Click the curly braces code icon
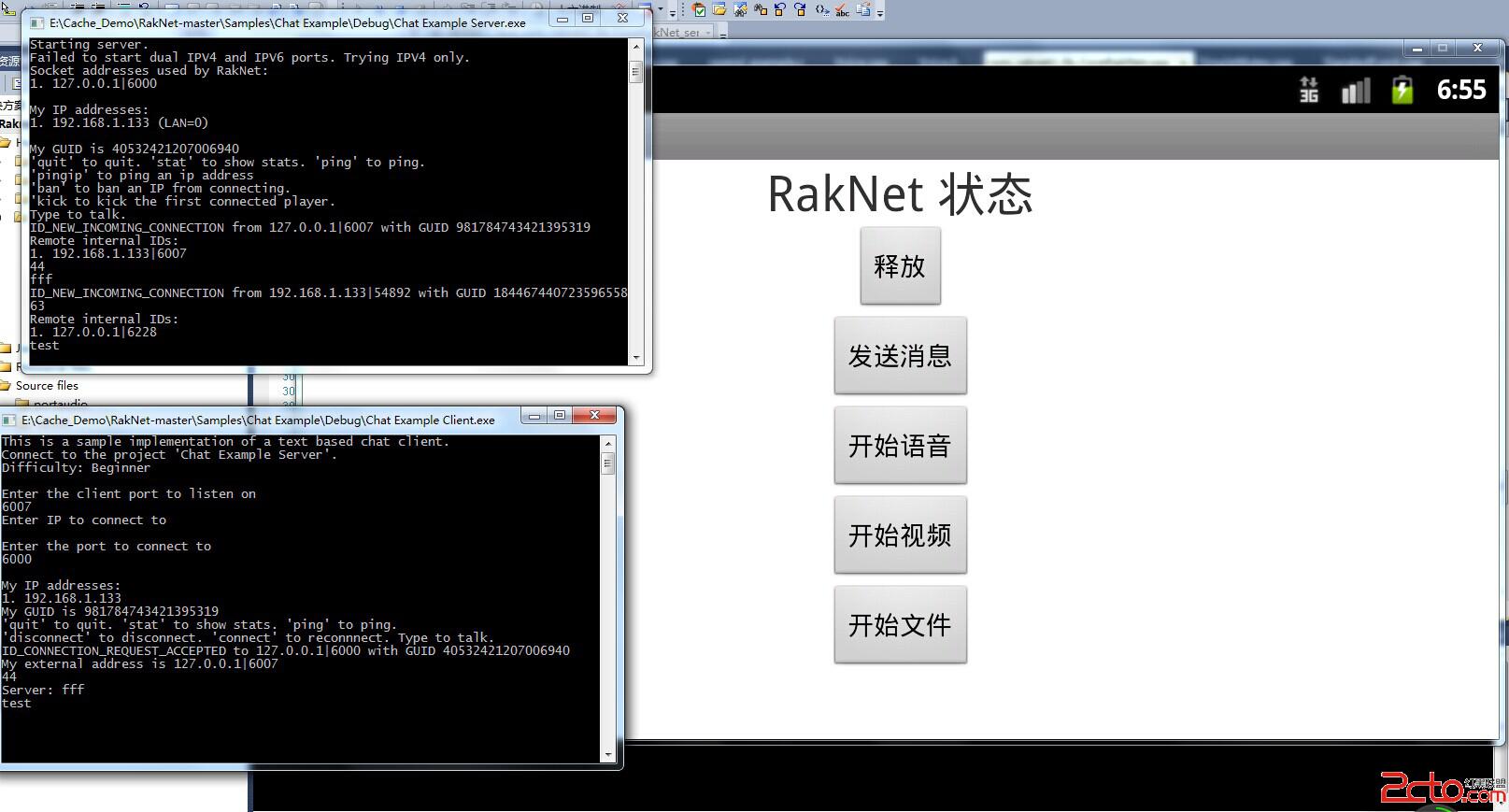Image resolution: width=1509 pixels, height=812 pixels. tap(821, 9)
